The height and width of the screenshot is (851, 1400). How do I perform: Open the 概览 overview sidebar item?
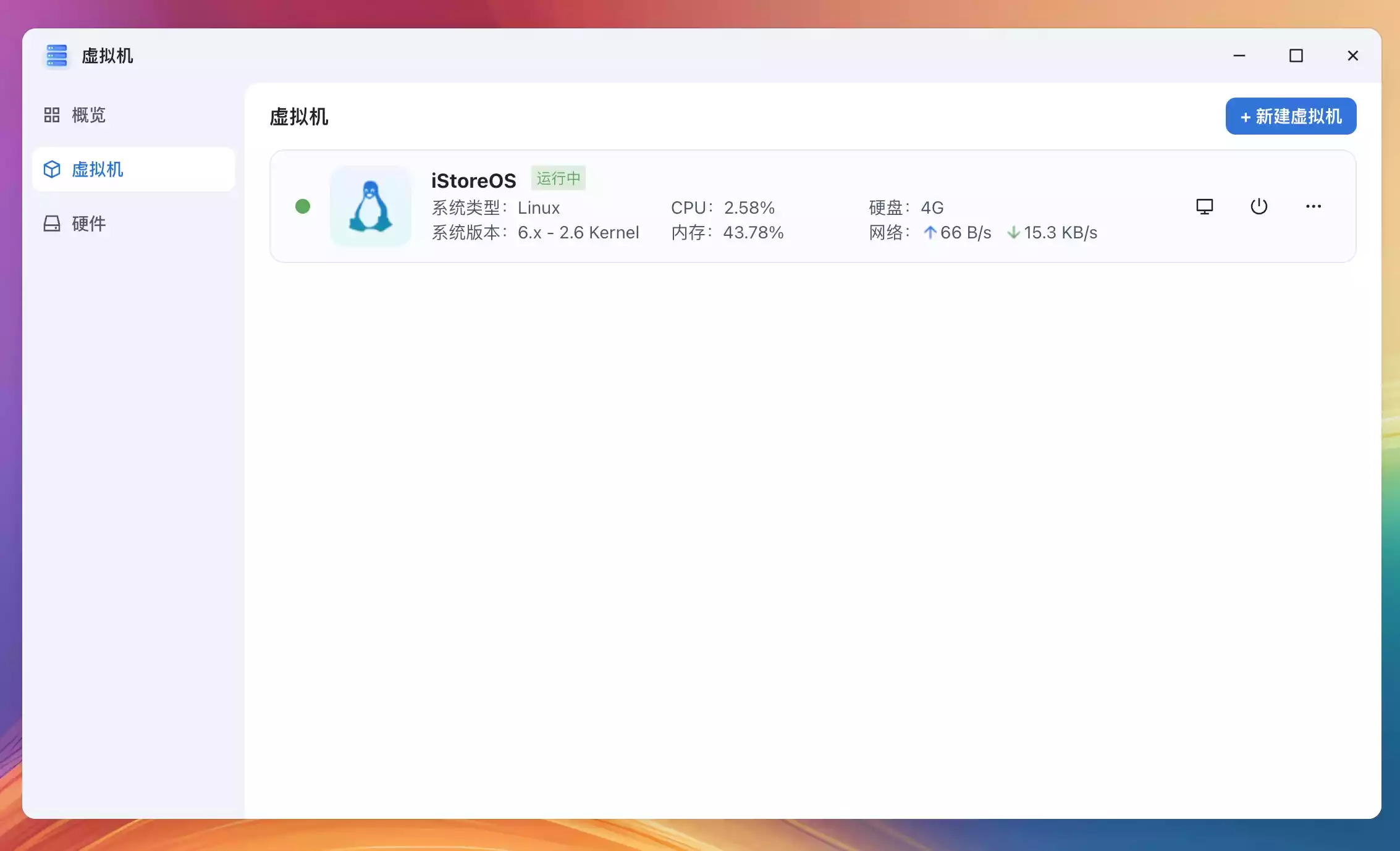[88, 115]
